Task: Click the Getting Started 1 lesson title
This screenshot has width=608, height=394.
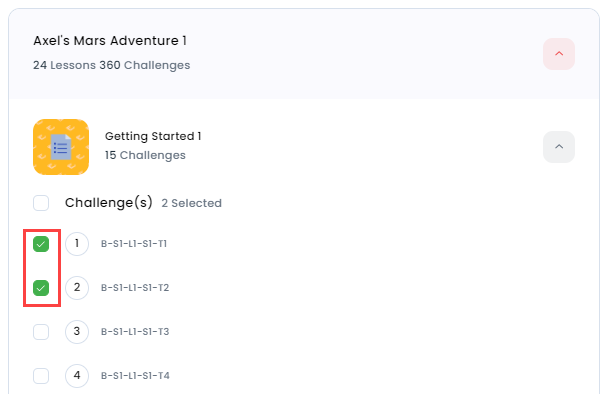Action: coord(153,136)
